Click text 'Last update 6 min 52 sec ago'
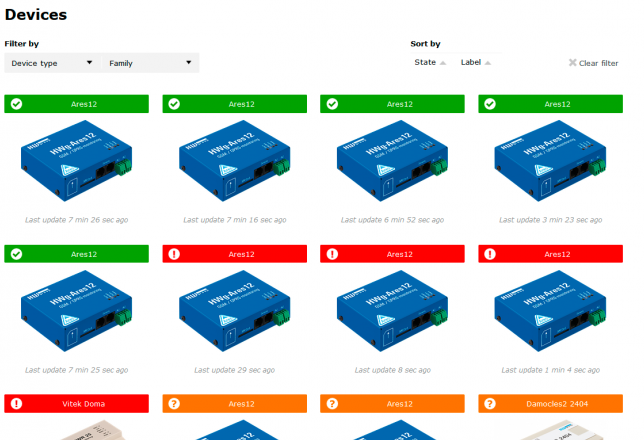 click(392, 220)
